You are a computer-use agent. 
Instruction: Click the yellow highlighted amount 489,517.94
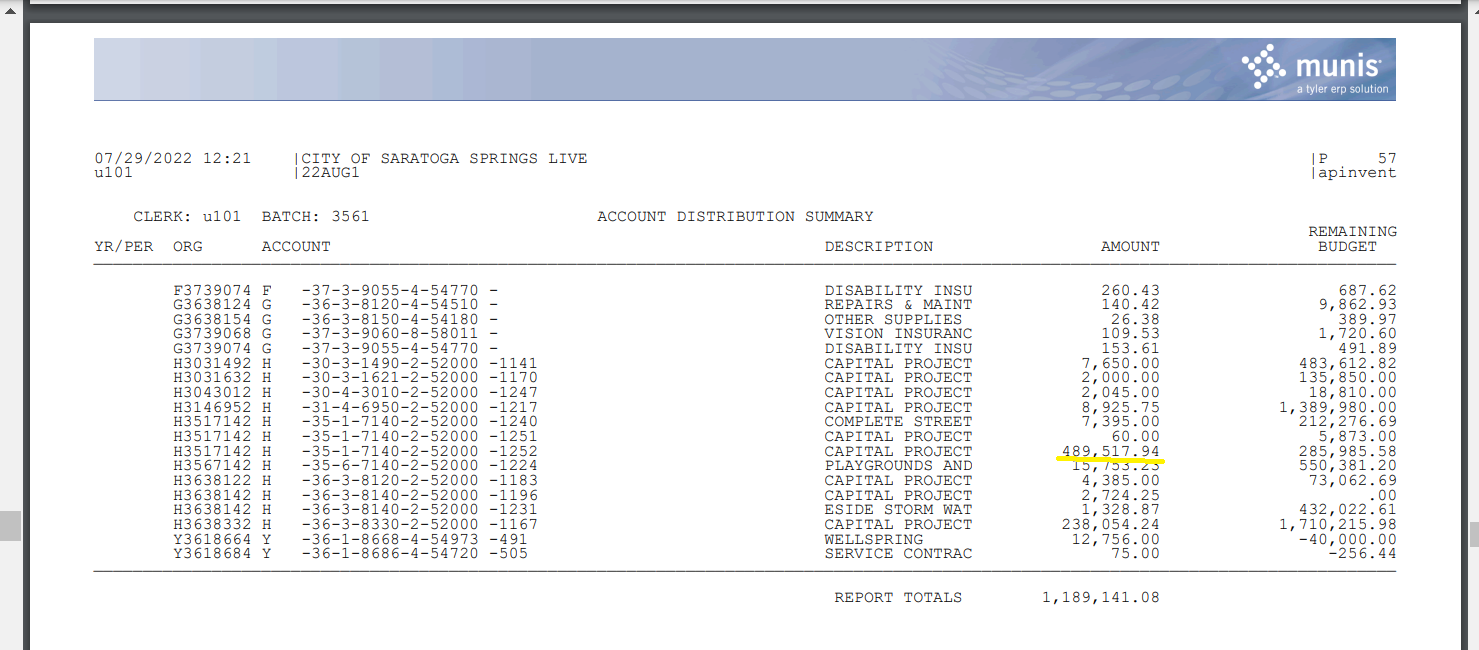pos(1110,451)
